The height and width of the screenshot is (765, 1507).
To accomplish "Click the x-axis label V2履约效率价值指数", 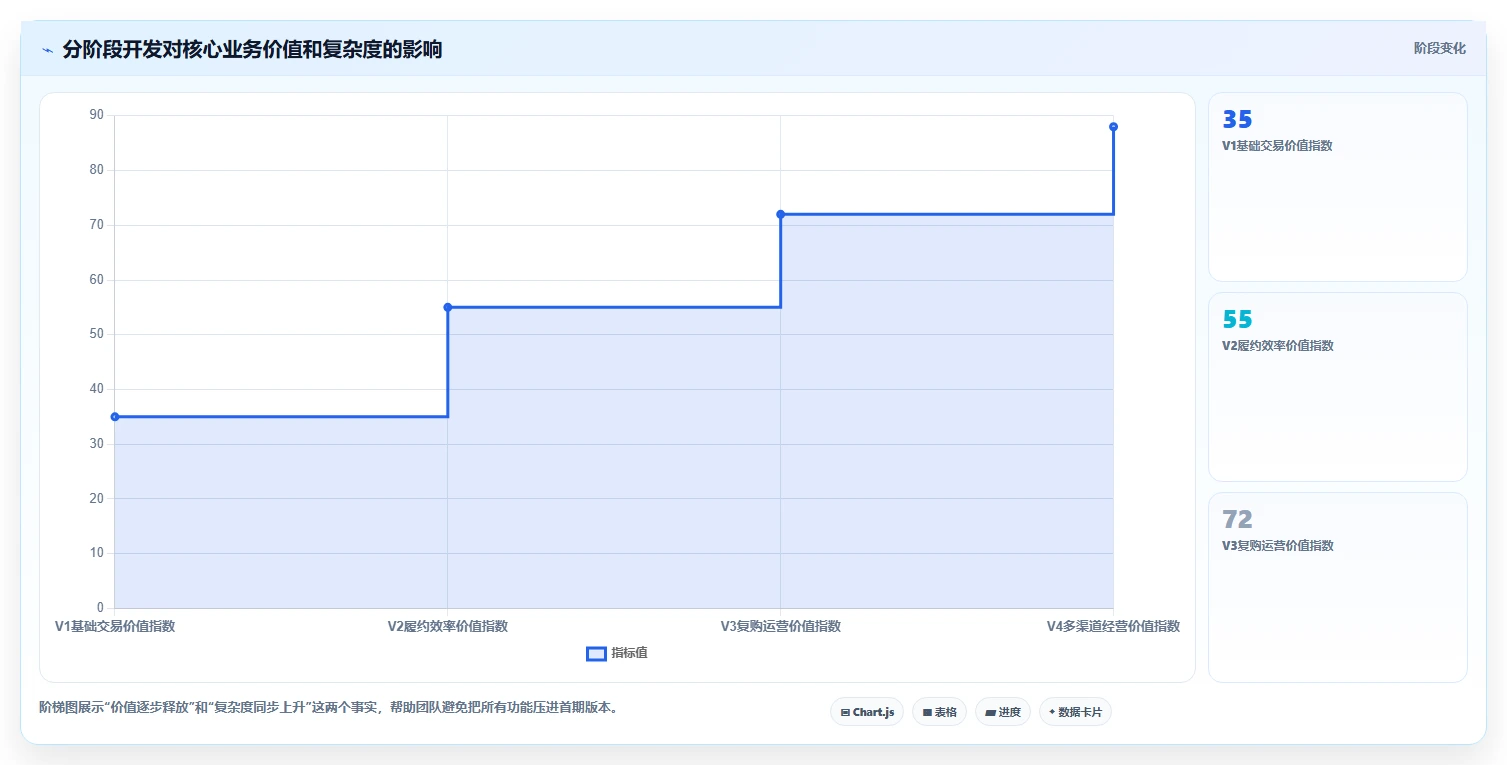I will pyautogui.click(x=448, y=626).
